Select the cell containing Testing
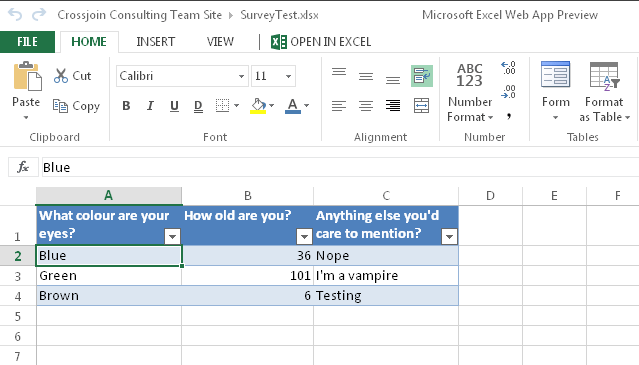 click(386, 296)
